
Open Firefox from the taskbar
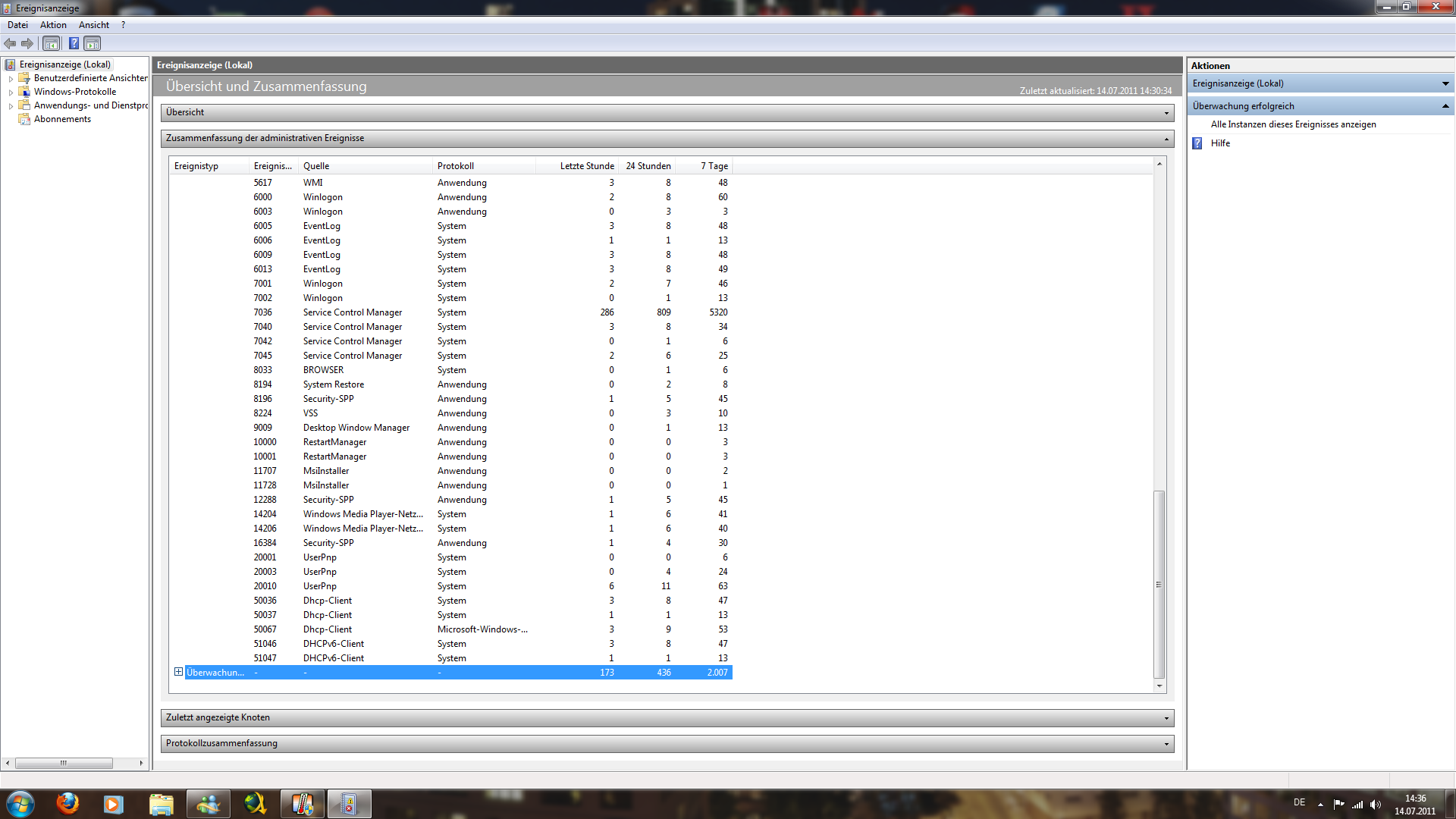(67, 803)
